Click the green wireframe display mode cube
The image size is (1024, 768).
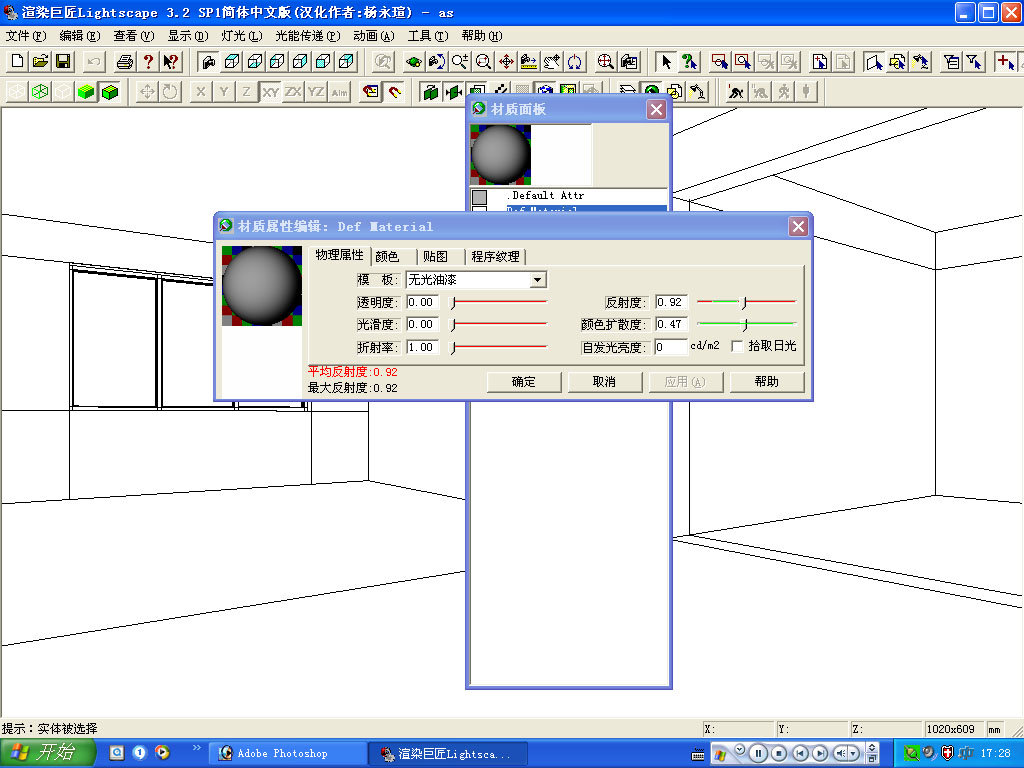coord(40,92)
